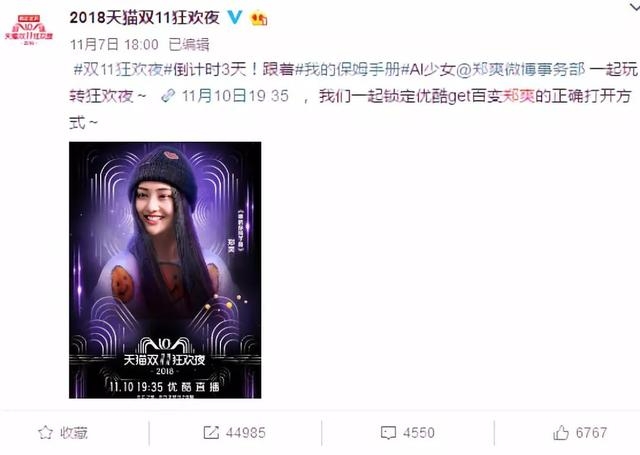Open the 11月10日19:35 link
Viewport: 640px width, 455px height.
236,96
